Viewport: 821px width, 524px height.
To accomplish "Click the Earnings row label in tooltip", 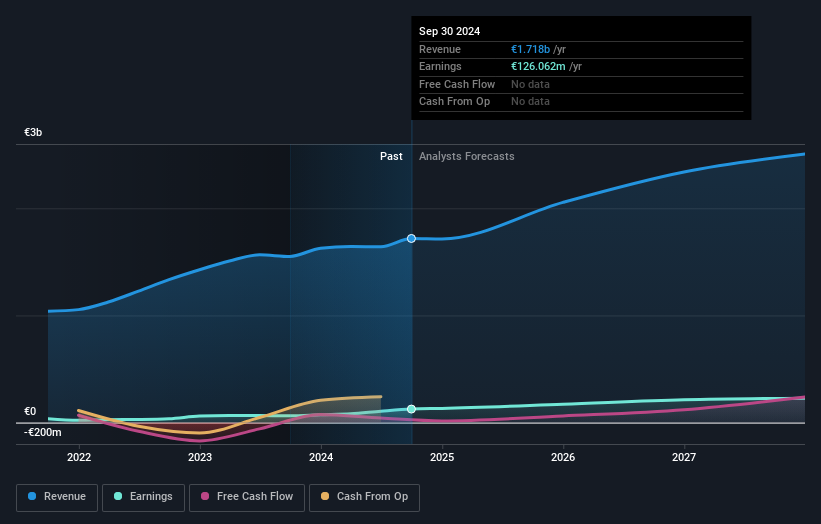I will pos(440,66).
